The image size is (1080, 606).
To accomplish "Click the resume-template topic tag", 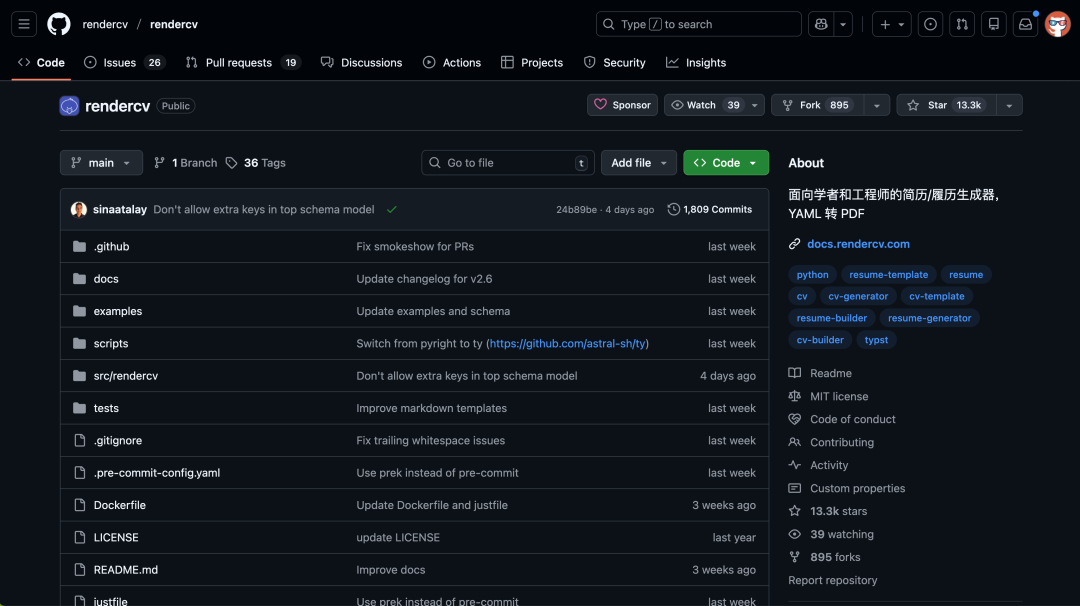I will (x=889, y=275).
